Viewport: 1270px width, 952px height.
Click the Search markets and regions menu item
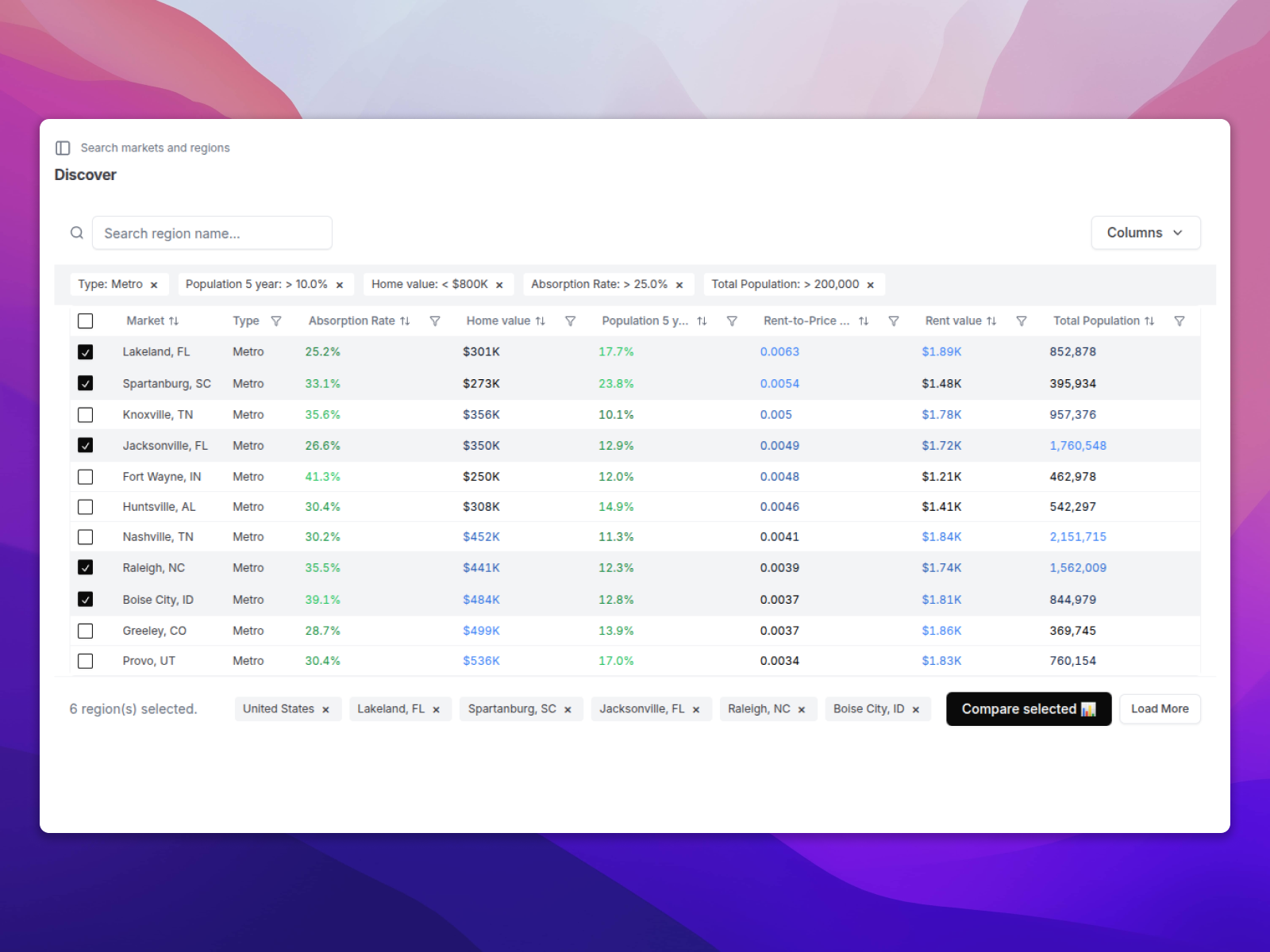pyautogui.click(x=156, y=148)
